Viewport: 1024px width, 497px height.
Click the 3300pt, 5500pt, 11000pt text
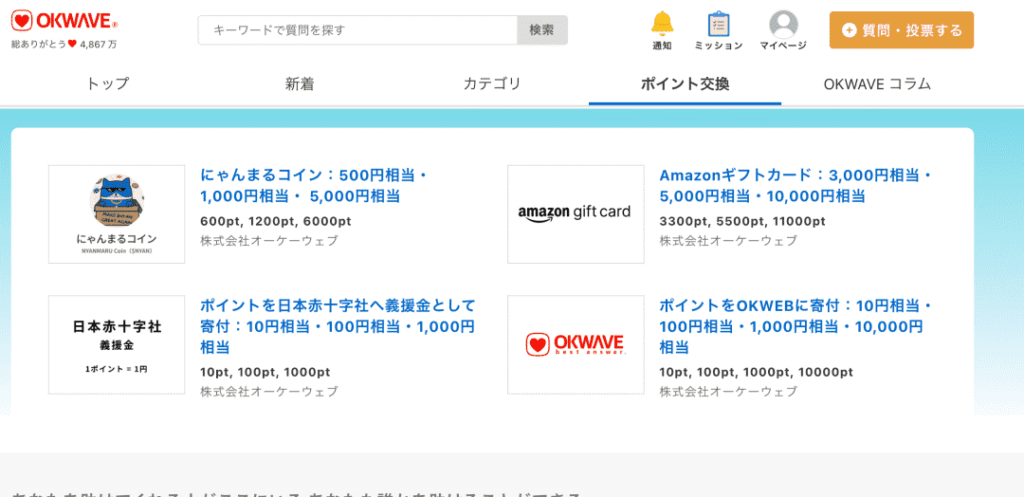pos(743,221)
